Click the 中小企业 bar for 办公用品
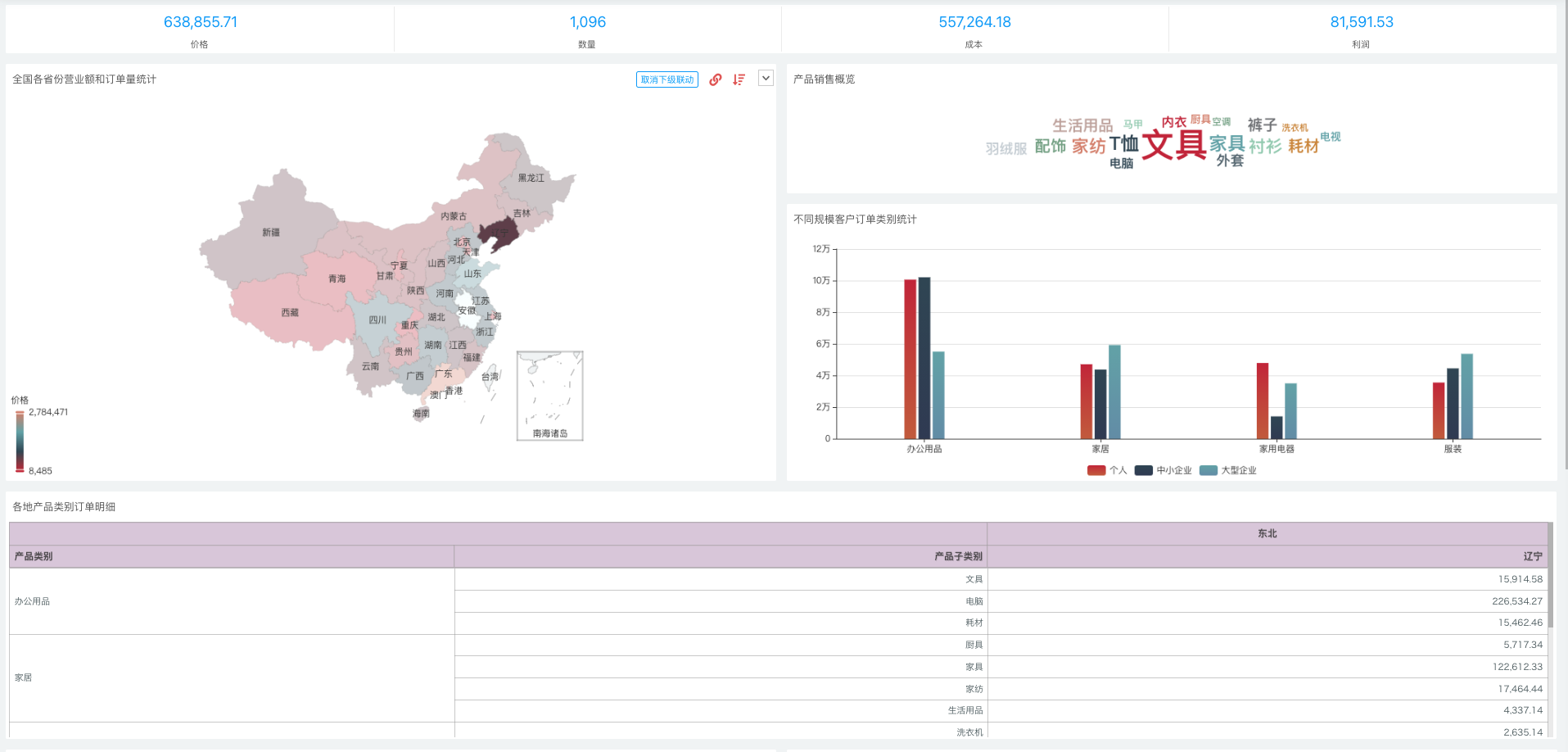The image size is (1568, 752). pos(924,358)
